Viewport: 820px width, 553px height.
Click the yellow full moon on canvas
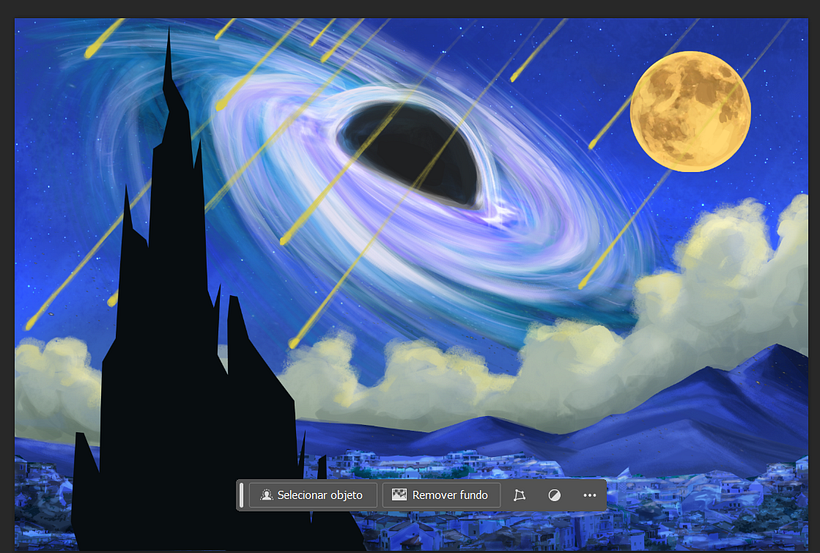click(x=690, y=111)
